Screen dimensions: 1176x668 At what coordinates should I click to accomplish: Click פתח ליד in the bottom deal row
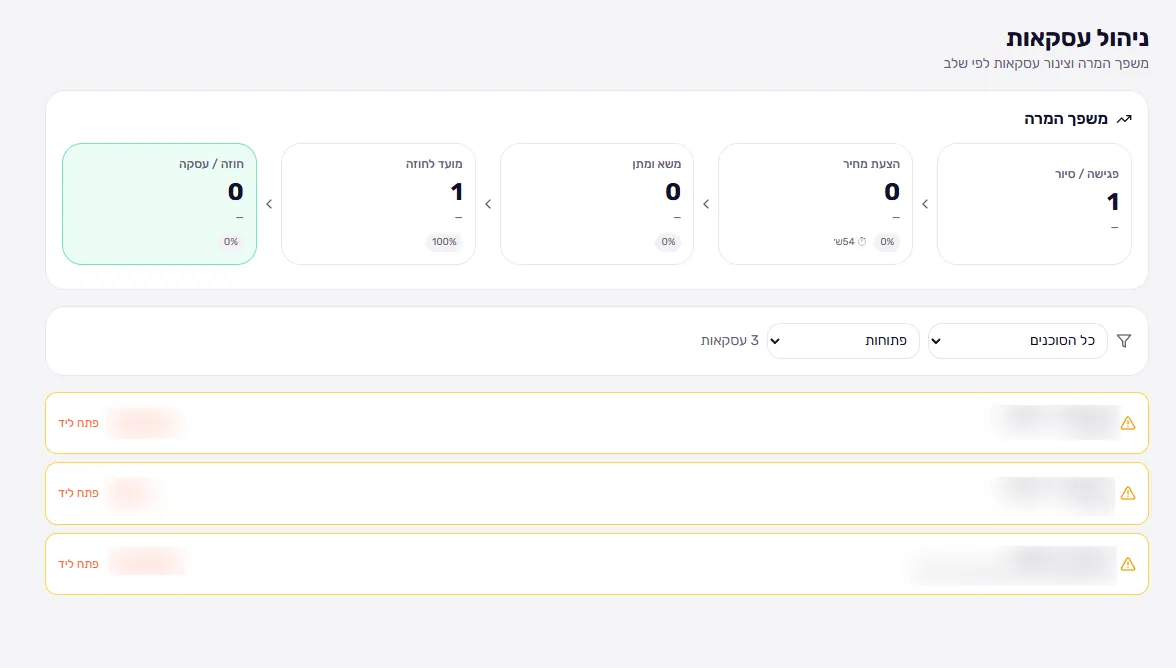79,564
